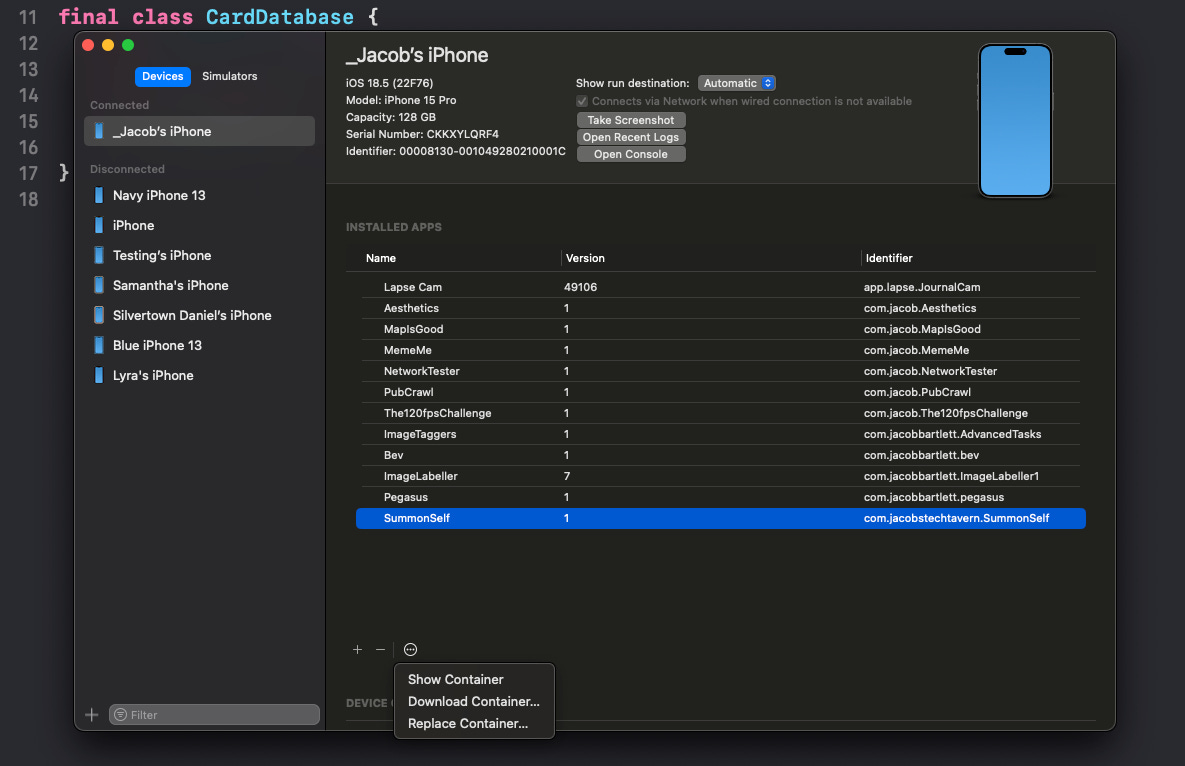Click the Take Screenshot button
The height and width of the screenshot is (766, 1185).
tap(631, 120)
